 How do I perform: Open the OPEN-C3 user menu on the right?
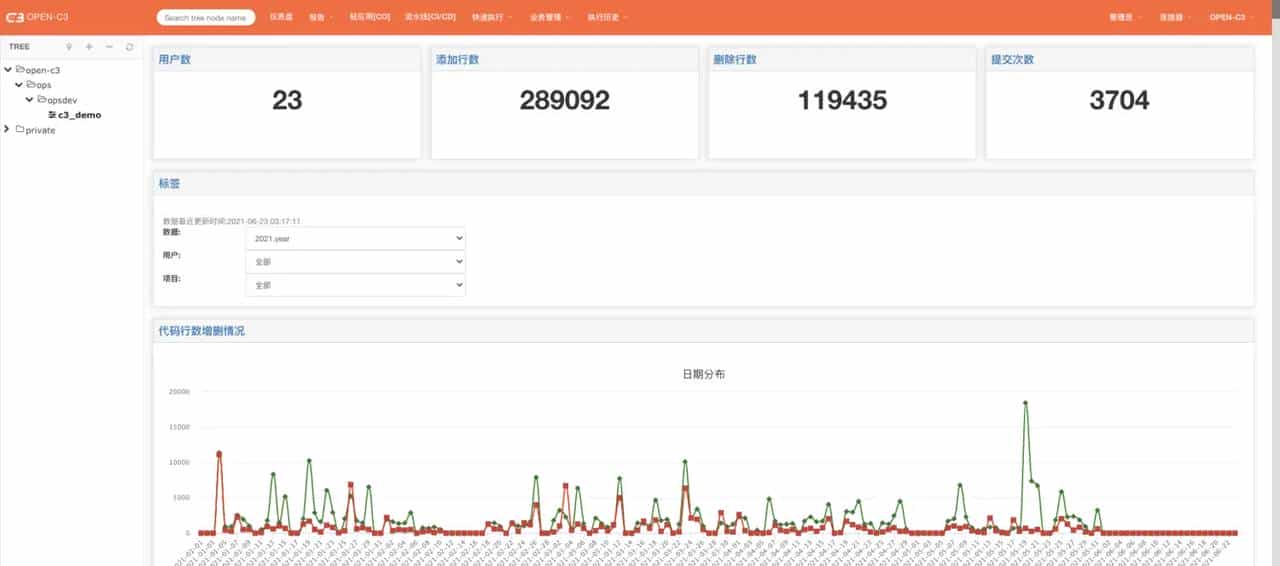(1229, 17)
